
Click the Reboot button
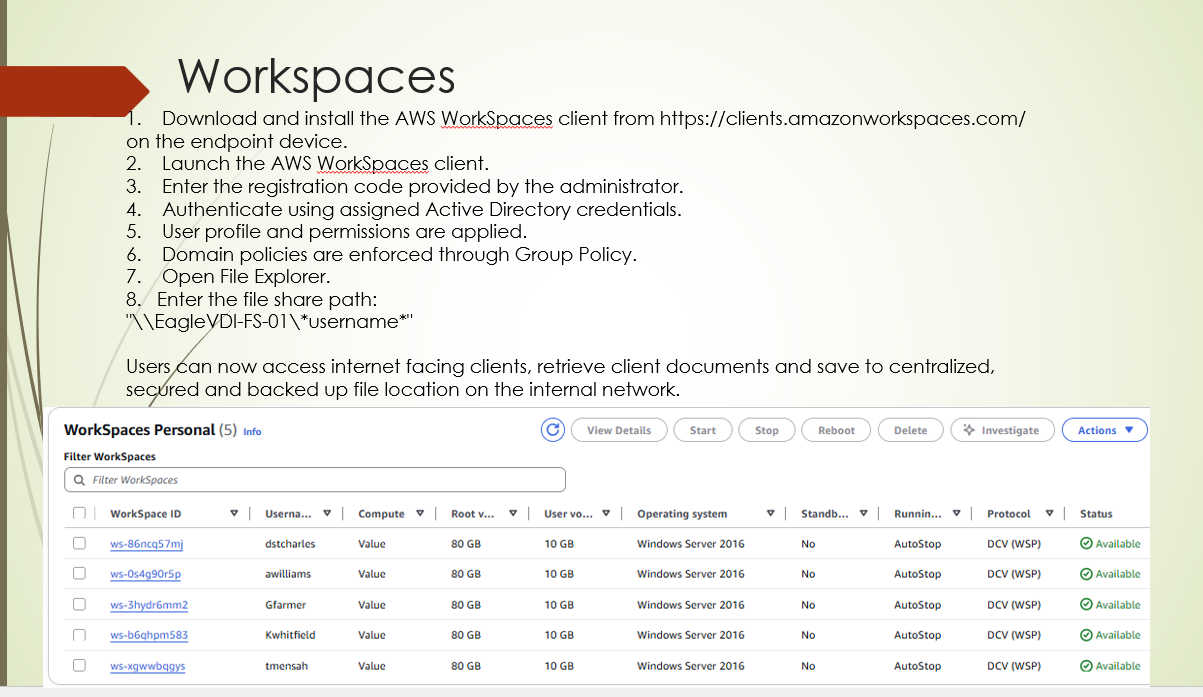click(x=837, y=430)
